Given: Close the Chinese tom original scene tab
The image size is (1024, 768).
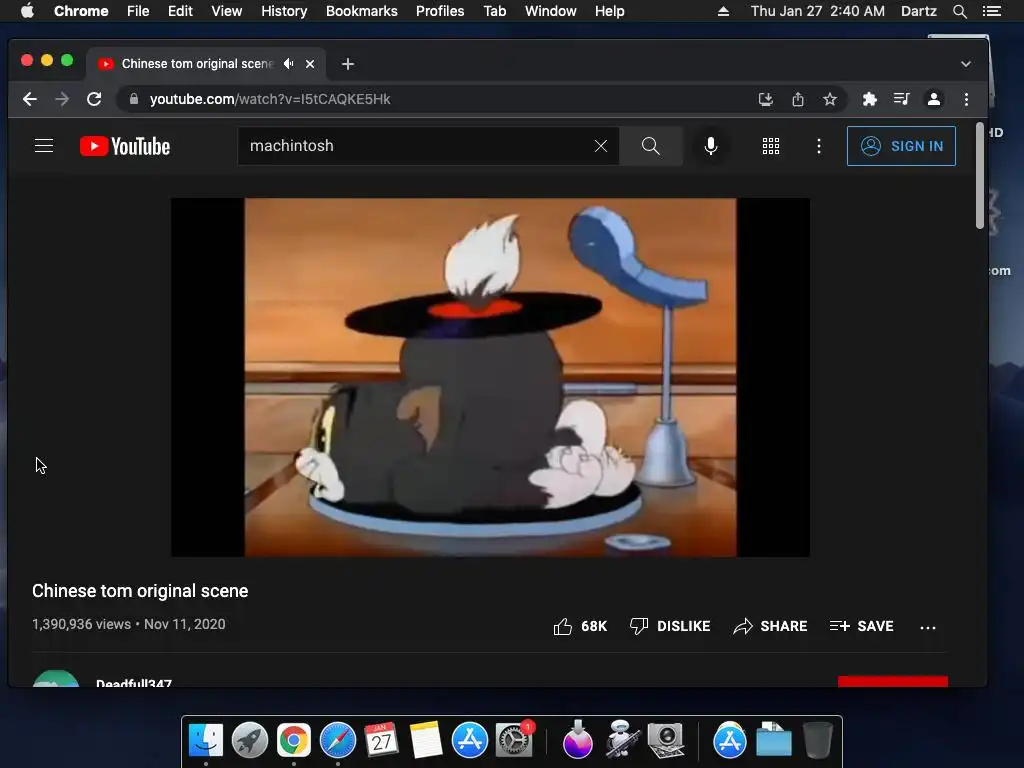Looking at the screenshot, I should 310,64.
